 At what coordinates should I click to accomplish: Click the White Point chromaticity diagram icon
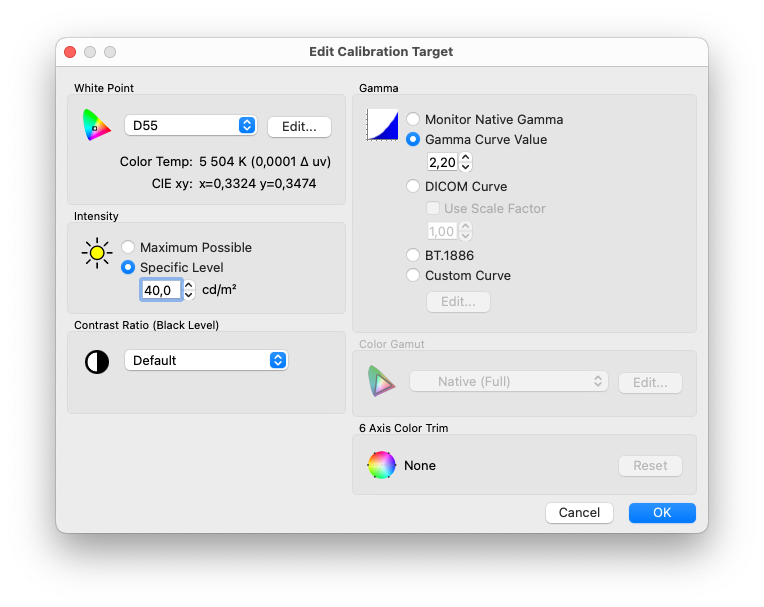pos(97,125)
